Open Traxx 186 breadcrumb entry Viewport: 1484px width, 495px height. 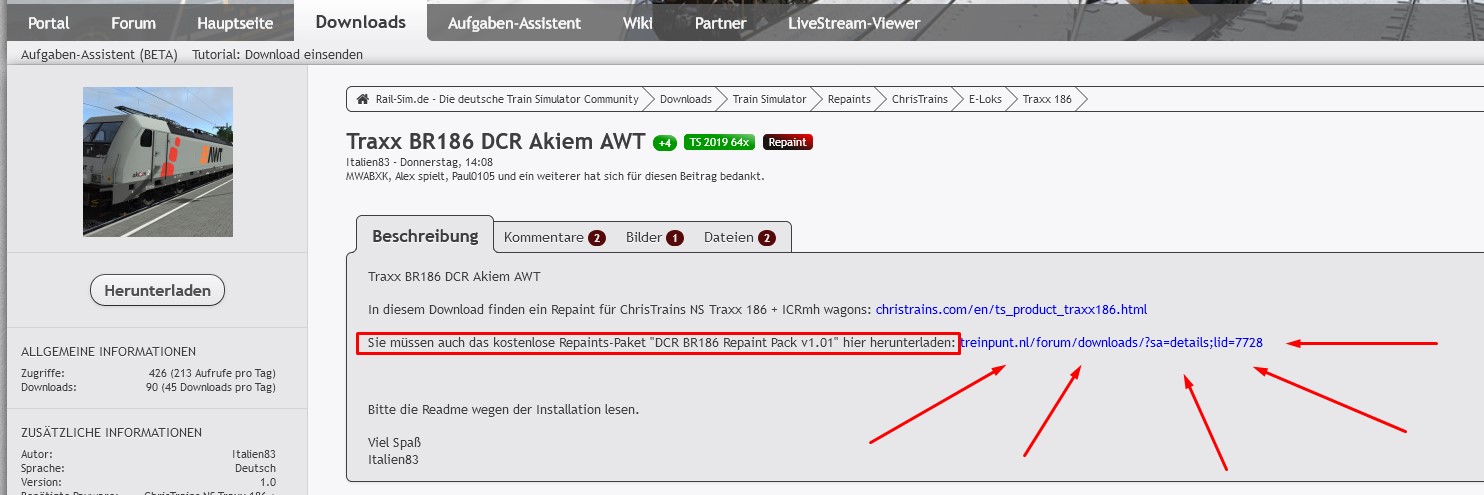[x=1046, y=99]
